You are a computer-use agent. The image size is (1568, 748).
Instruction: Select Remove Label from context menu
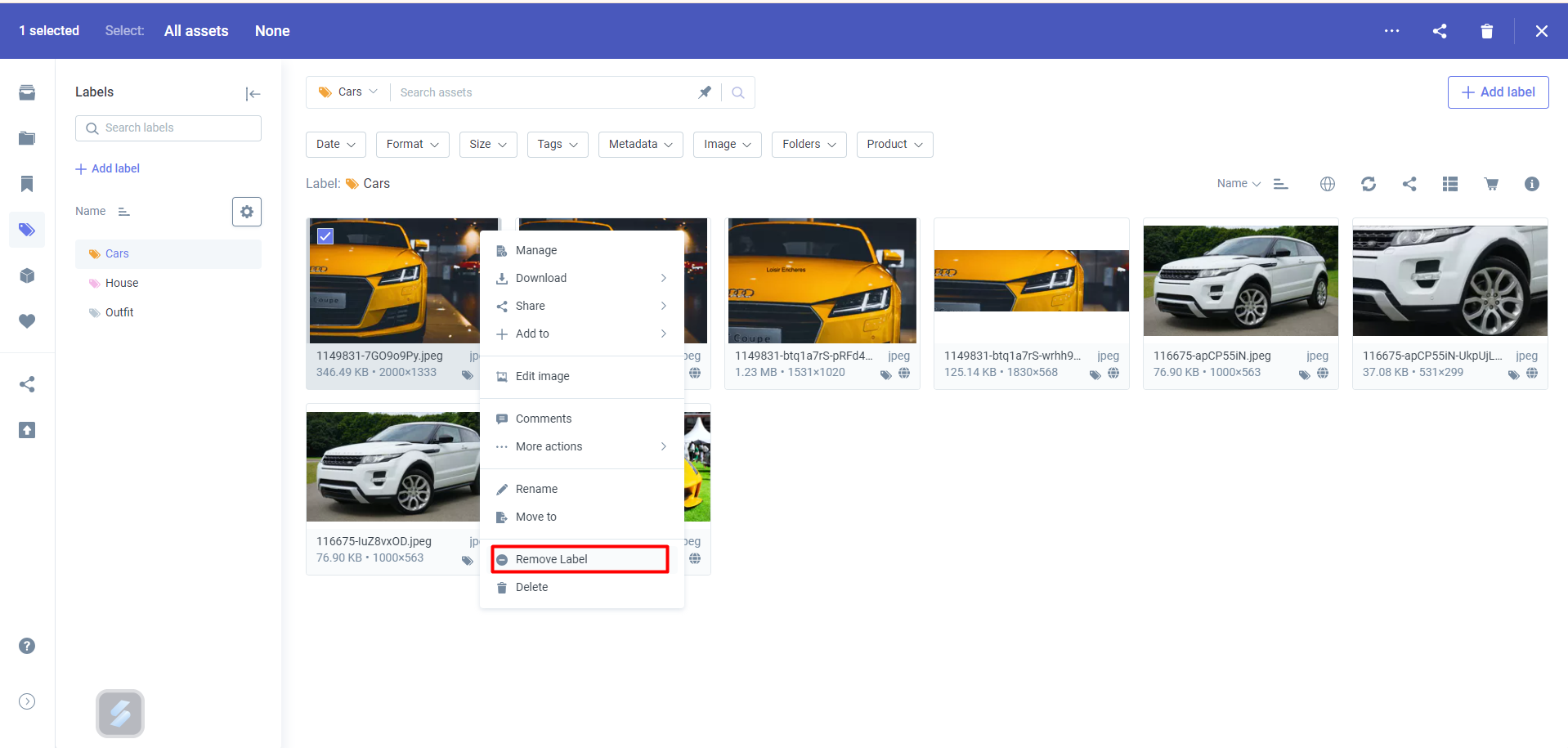(x=580, y=559)
